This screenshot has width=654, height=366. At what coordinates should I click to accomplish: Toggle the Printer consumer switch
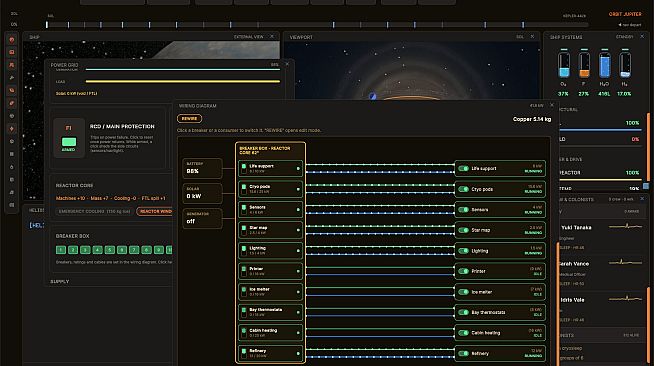click(463, 271)
